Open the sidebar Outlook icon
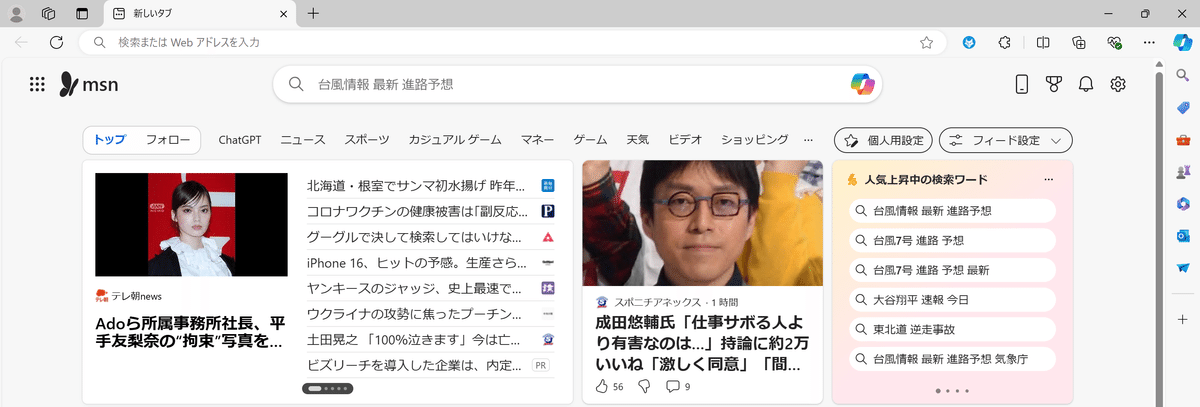Screen dimensions: 1200x407 pos(1183,236)
